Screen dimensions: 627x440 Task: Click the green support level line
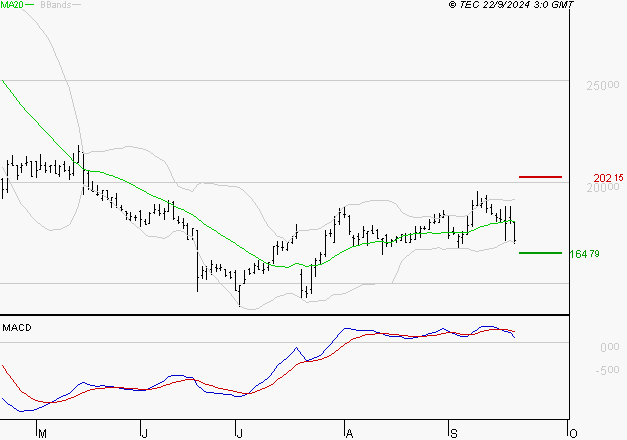540,253
